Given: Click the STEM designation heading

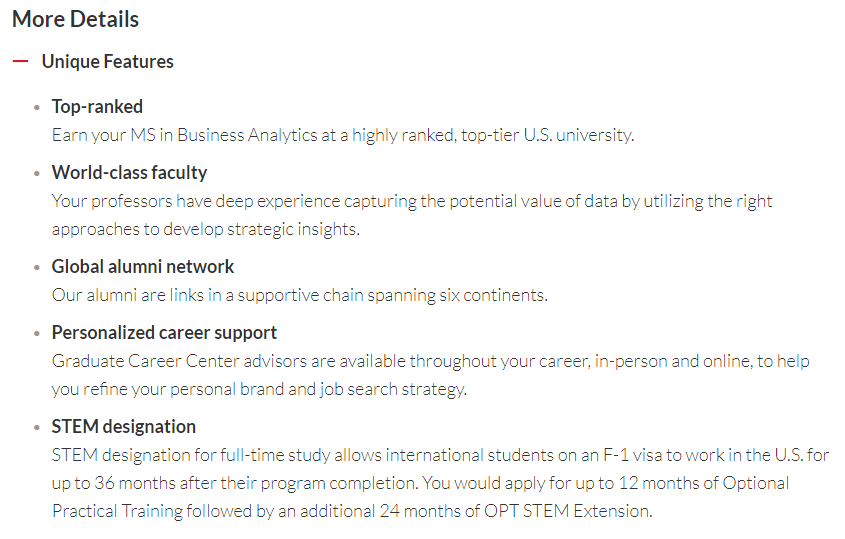Looking at the screenshot, I should (123, 427).
